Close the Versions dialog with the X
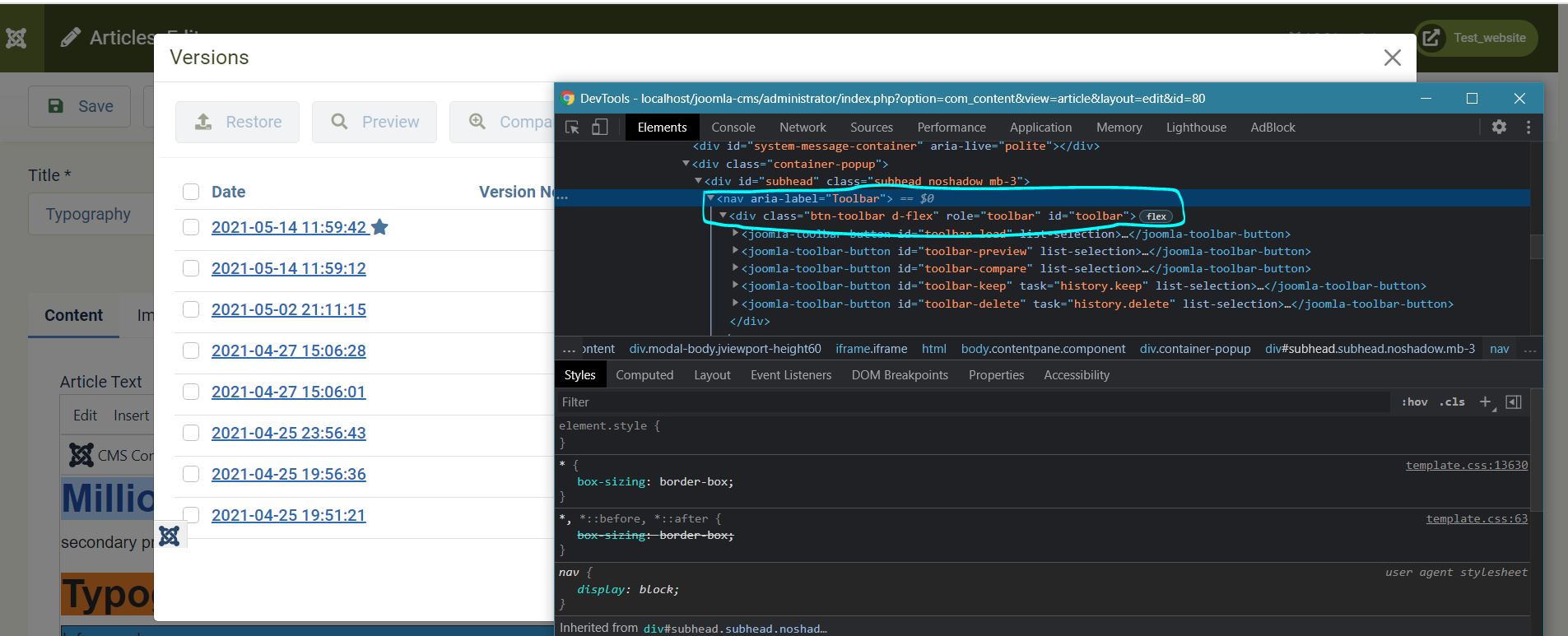The width and height of the screenshot is (1568, 636). tap(1392, 58)
